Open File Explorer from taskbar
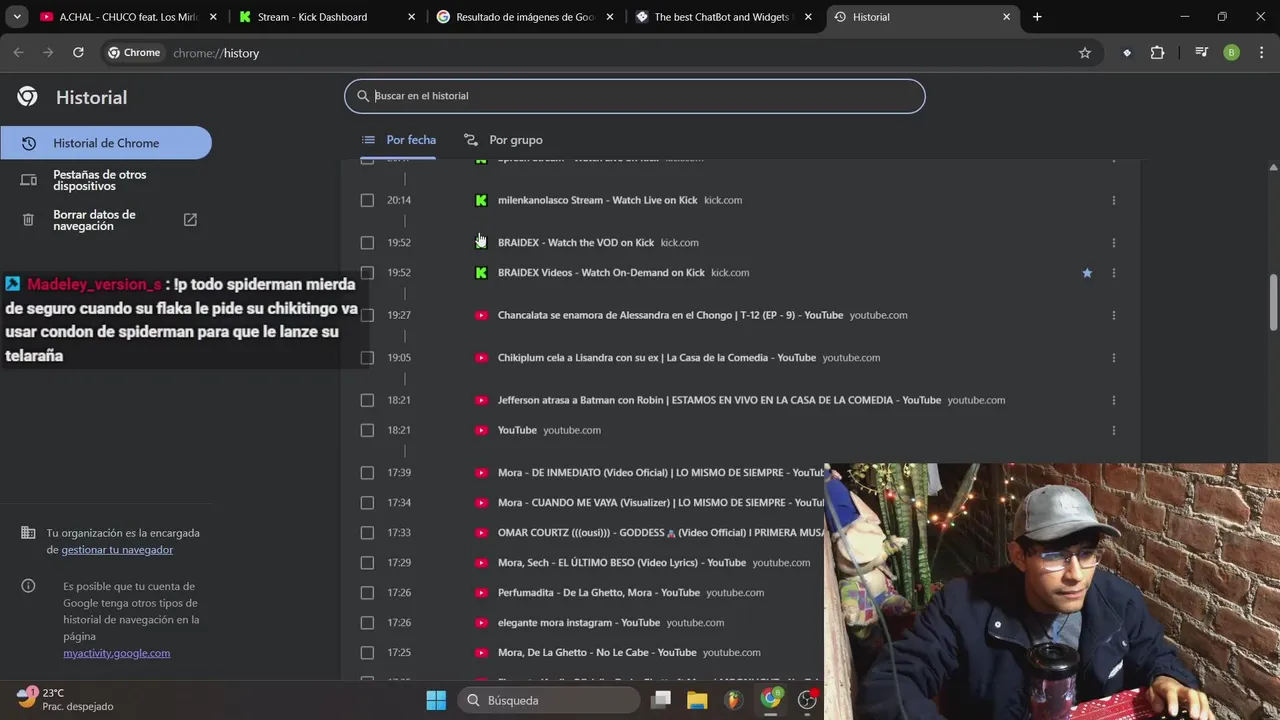The width and height of the screenshot is (1280, 720). [697, 700]
